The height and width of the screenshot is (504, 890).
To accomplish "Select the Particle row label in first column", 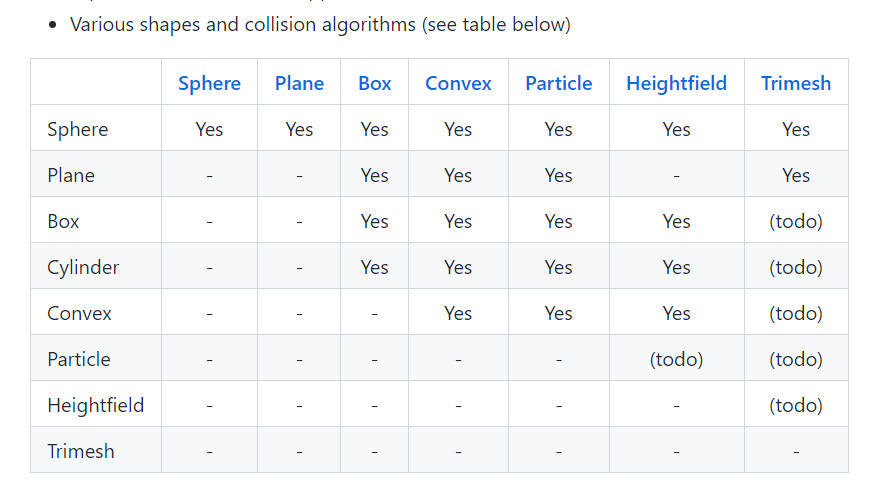I will point(79,359).
